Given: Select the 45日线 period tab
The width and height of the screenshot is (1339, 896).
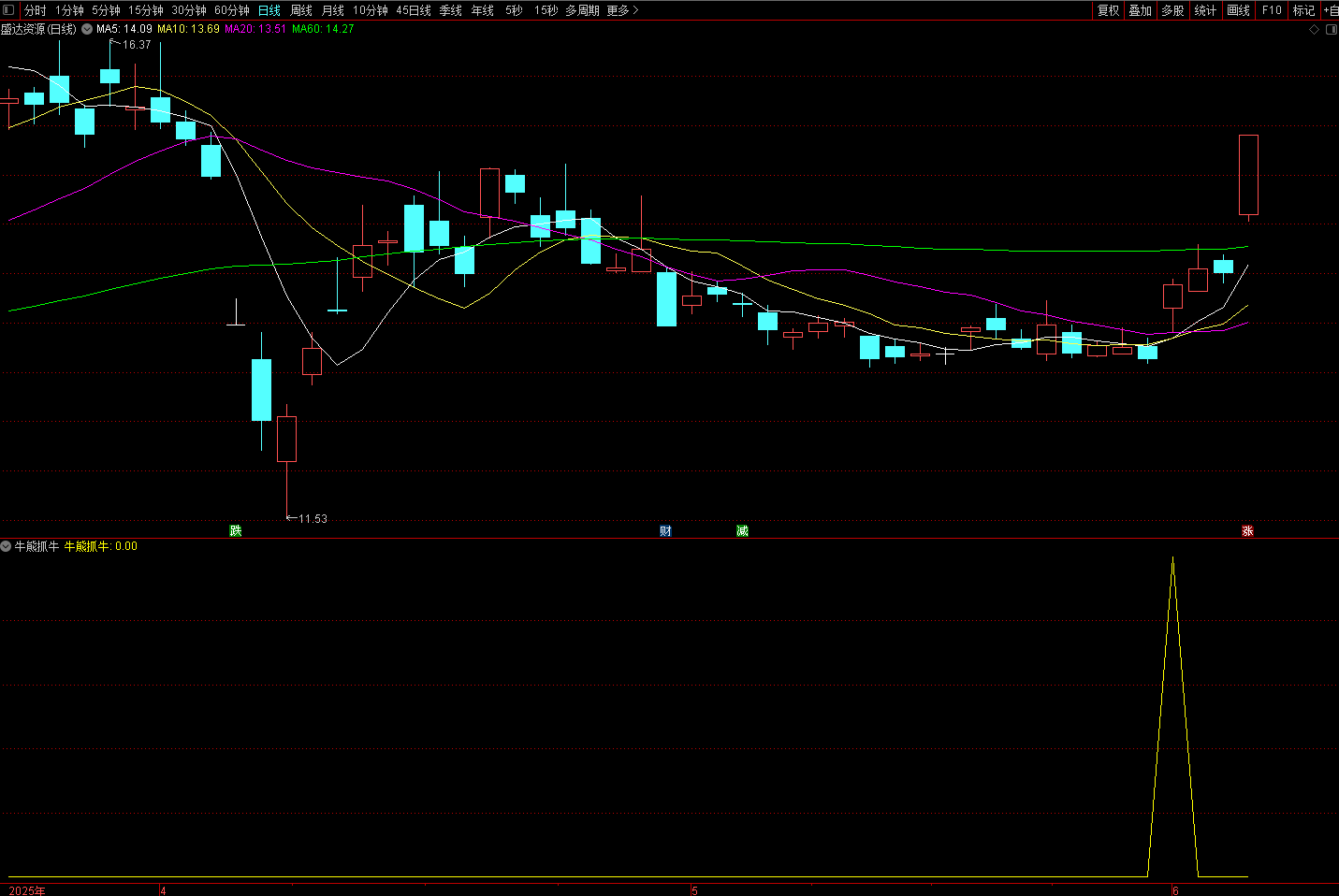Looking at the screenshot, I should click(414, 10).
